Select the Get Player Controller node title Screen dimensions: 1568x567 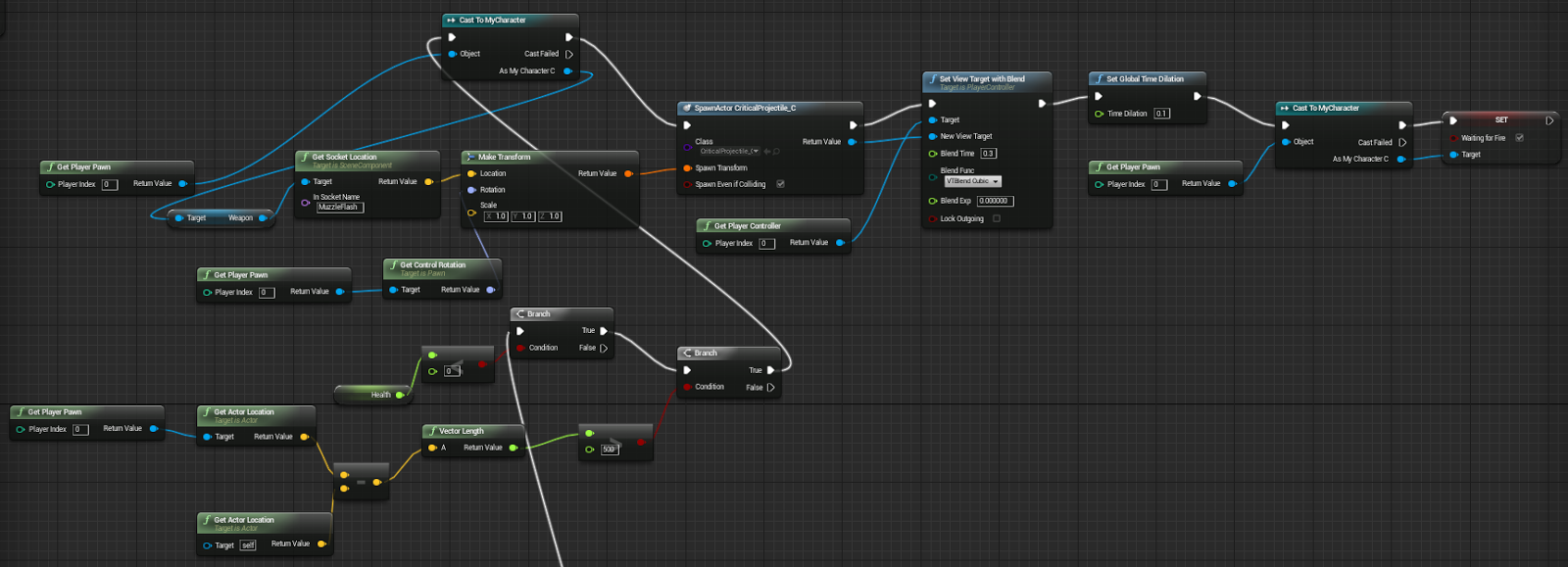click(747, 225)
